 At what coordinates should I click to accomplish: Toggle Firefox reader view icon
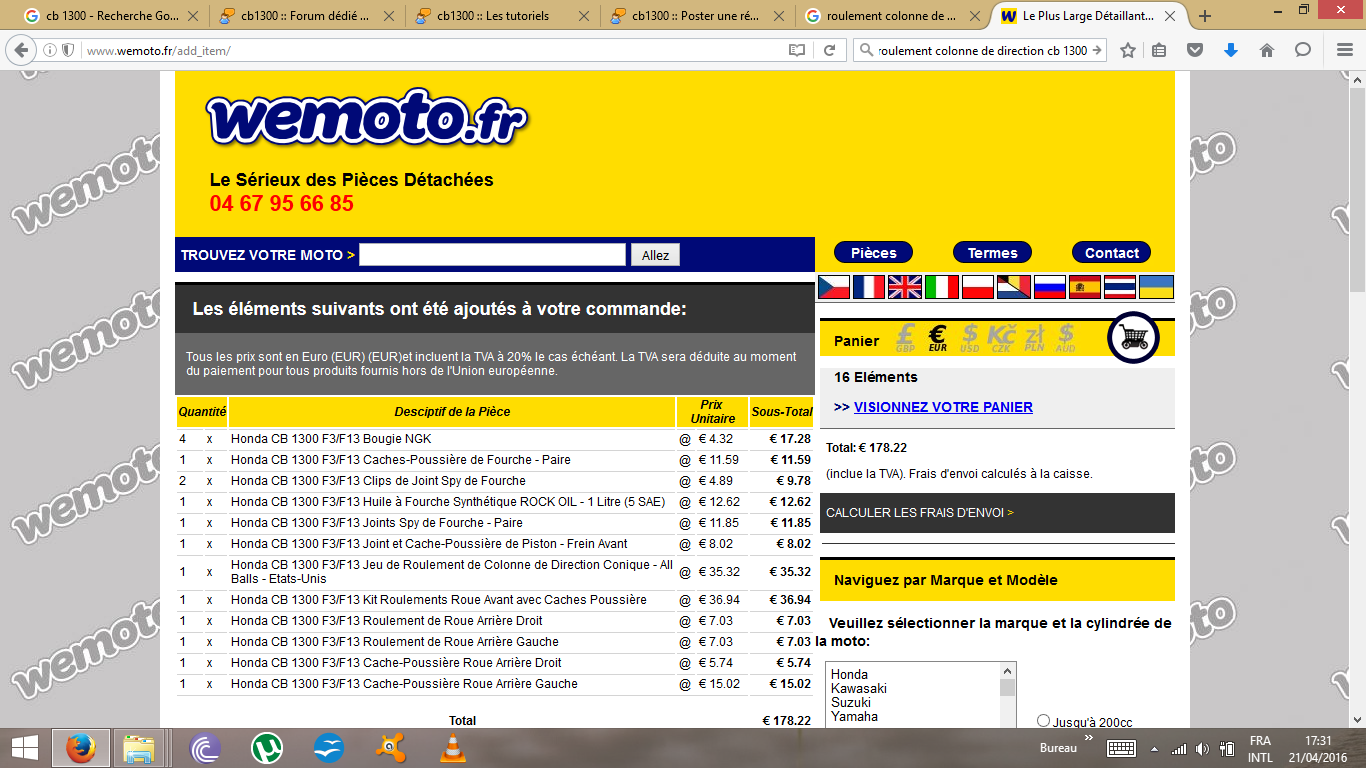796,50
